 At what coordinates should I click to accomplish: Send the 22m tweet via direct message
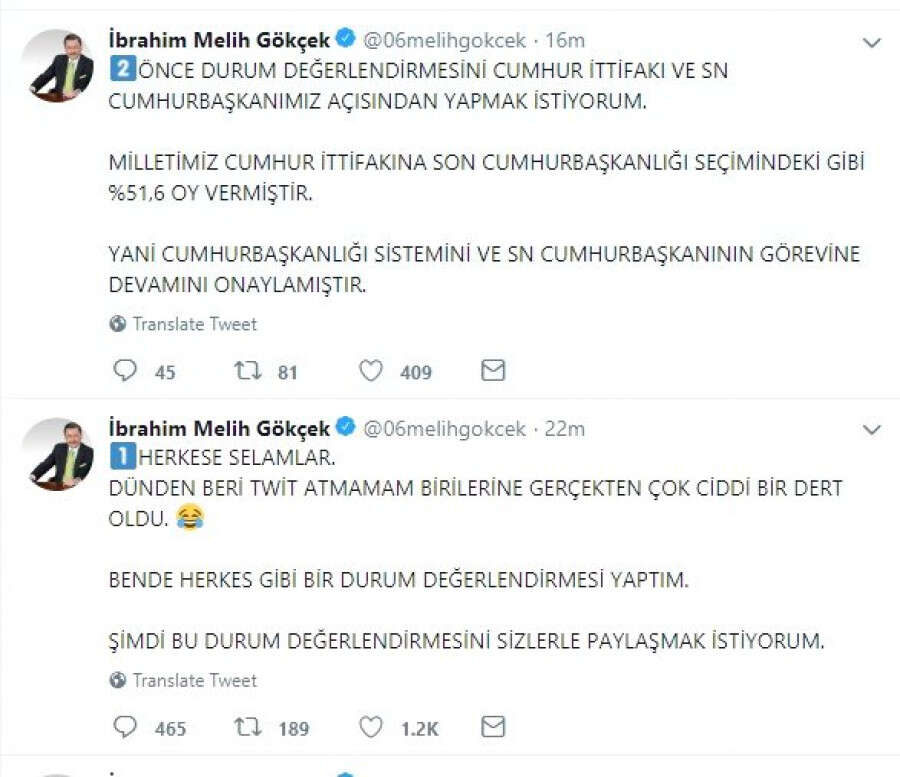492,727
